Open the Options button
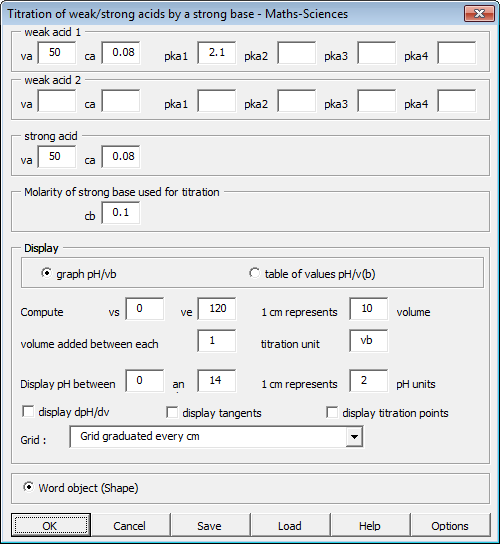This screenshot has width=500, height=544. (450, 525)
